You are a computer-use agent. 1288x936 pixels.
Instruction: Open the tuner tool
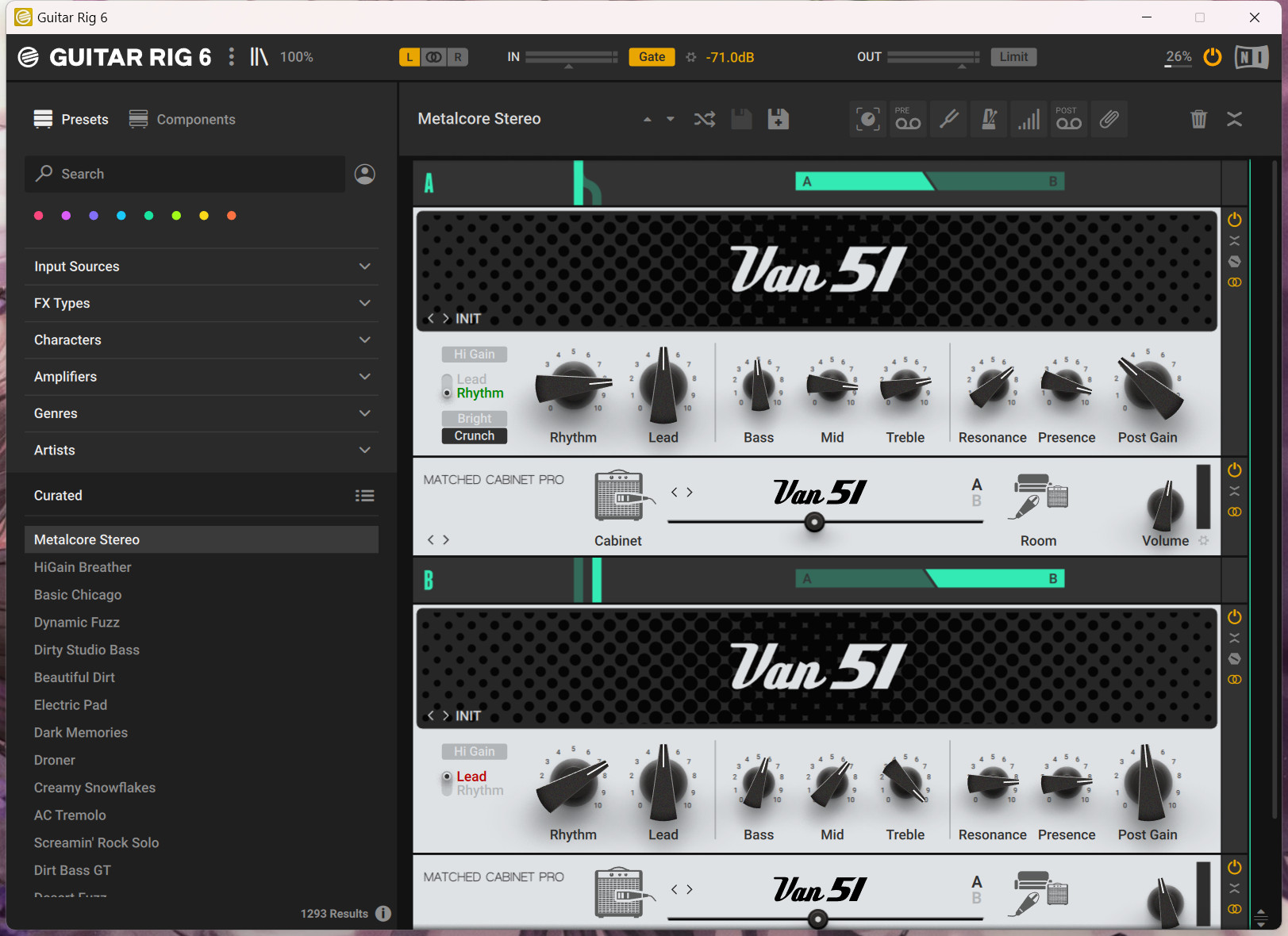[x=948, y=119]
